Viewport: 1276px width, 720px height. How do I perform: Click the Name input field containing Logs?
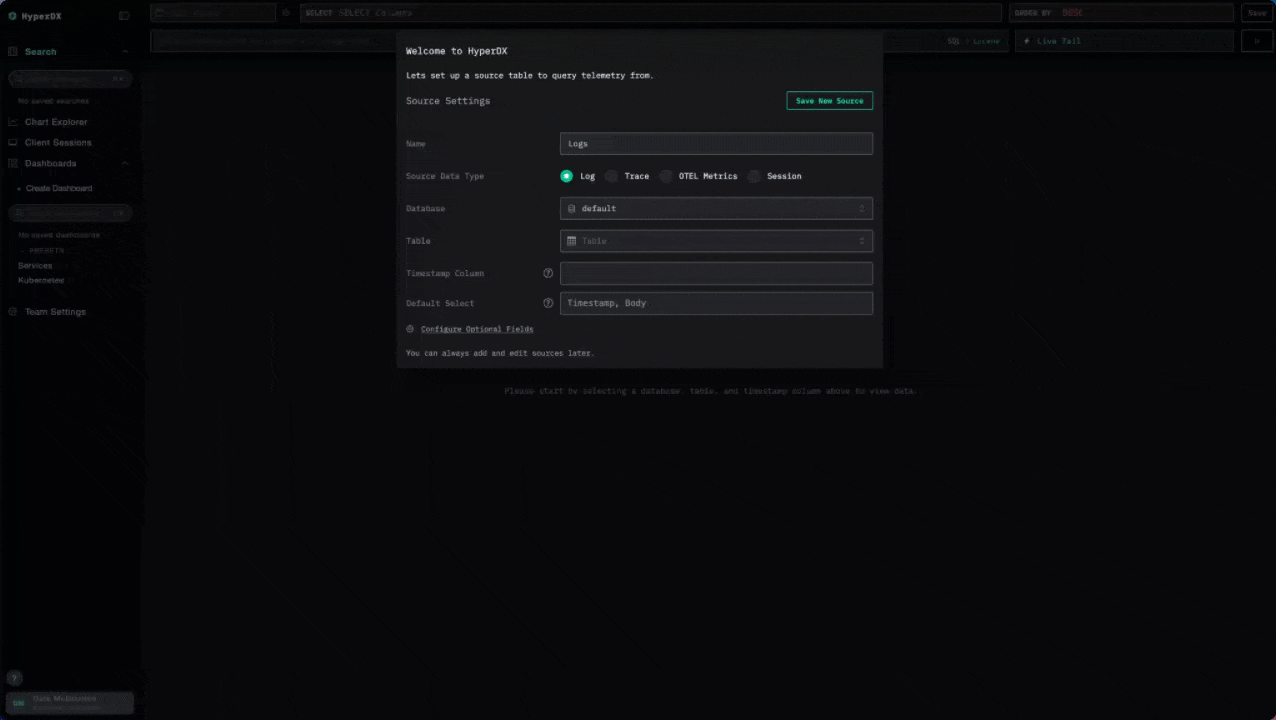(x=716, y=144)
